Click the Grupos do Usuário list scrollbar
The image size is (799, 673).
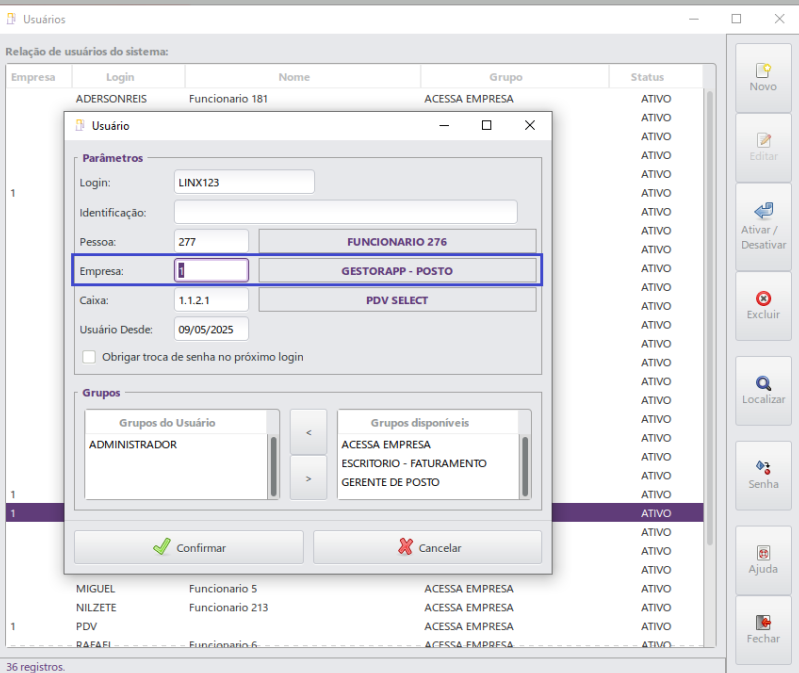coord(274,466)
